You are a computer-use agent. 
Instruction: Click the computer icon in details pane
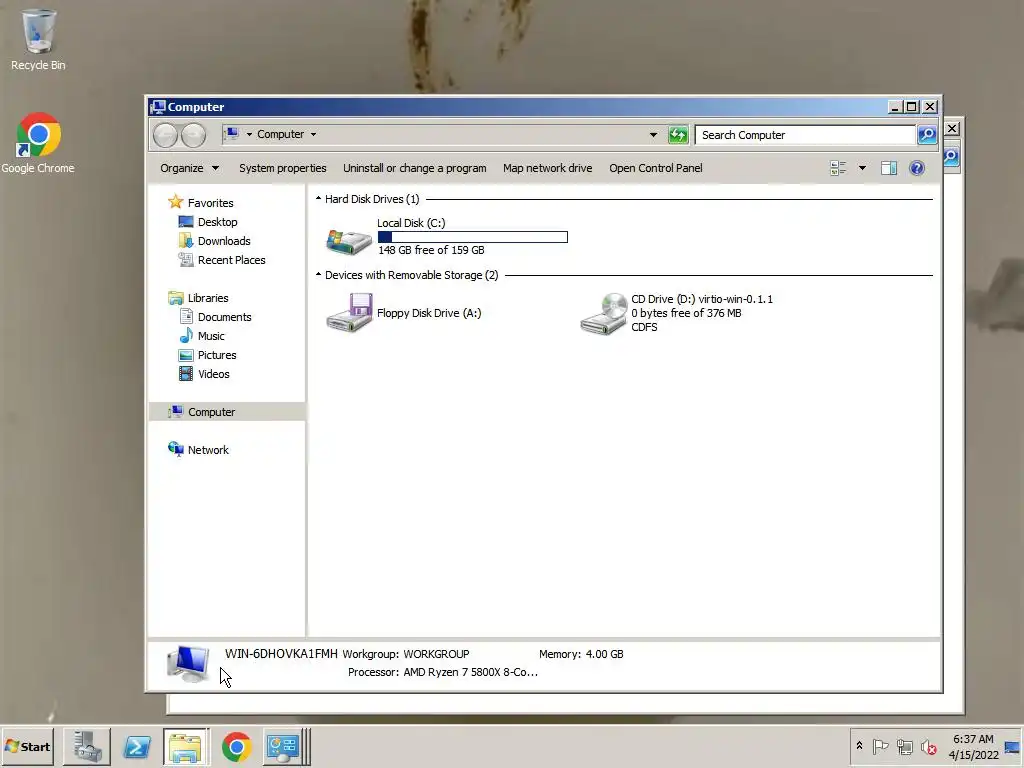tap(189, 664)
